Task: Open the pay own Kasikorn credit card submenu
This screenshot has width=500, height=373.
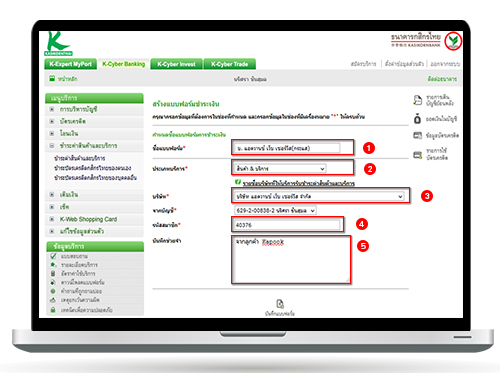Action: [x=93, y=168]
